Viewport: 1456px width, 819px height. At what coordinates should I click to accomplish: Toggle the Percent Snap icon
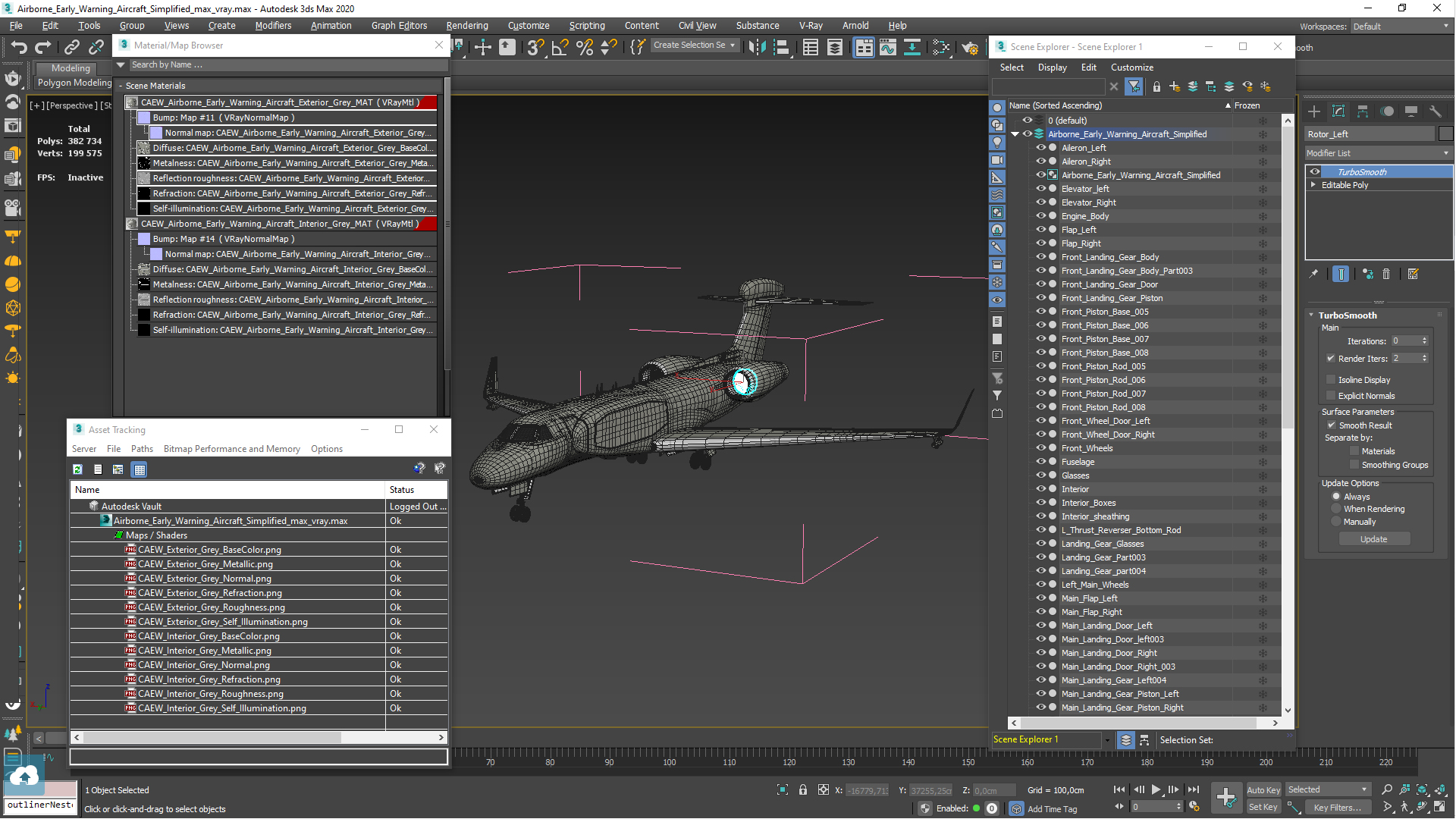585,47
